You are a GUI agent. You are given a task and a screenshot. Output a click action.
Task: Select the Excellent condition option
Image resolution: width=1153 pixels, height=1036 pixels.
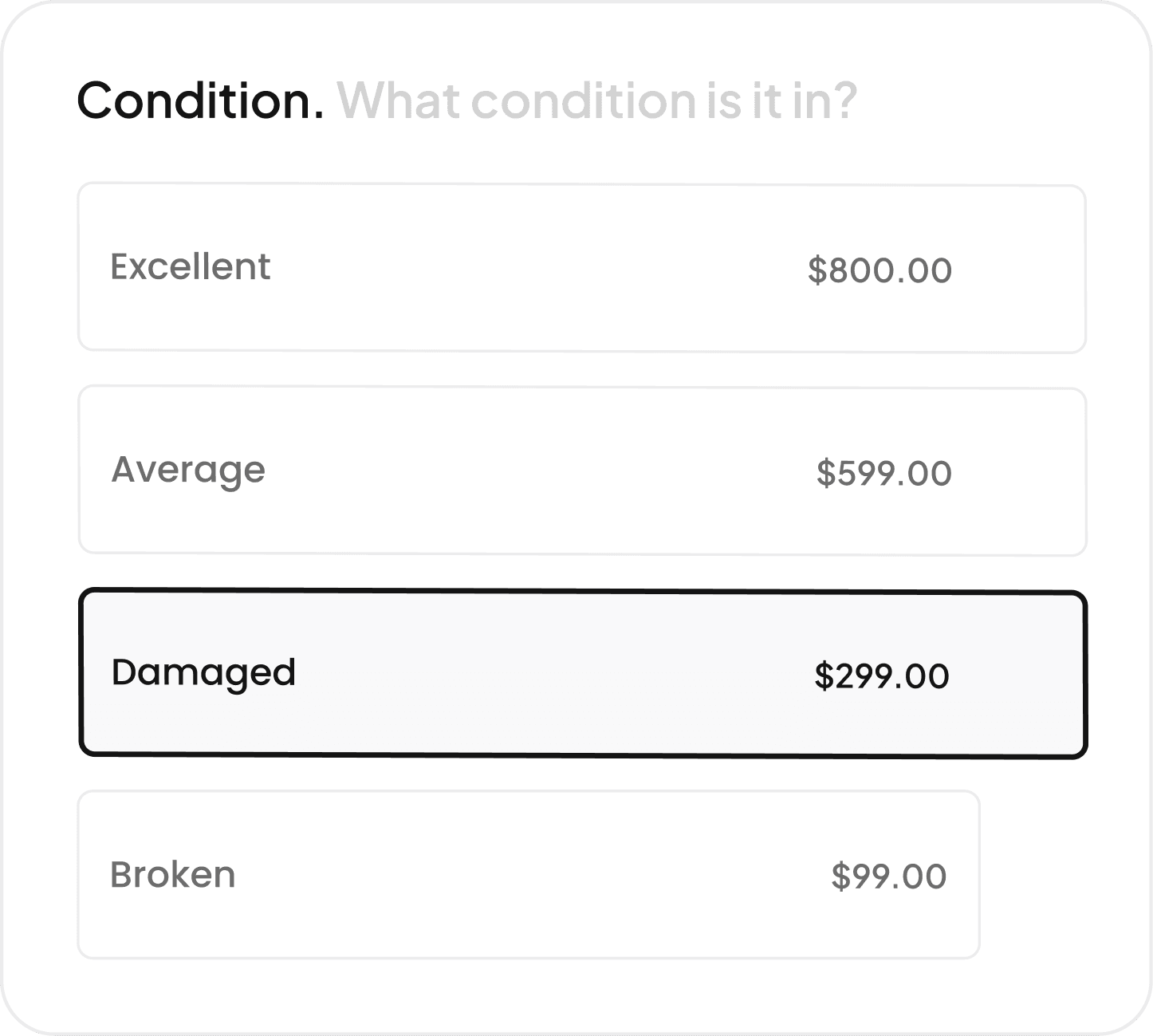tap(582, 268)
